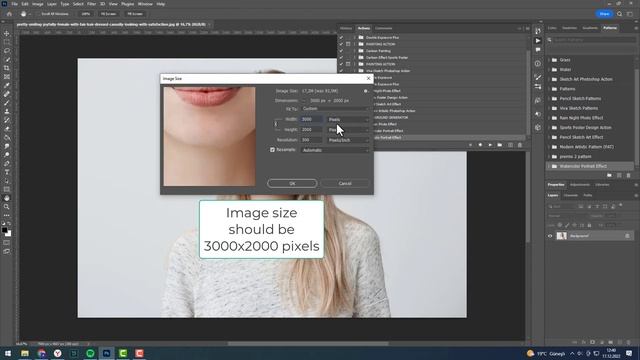
Task: Select the Zoom tool
Action: [7, 207]
